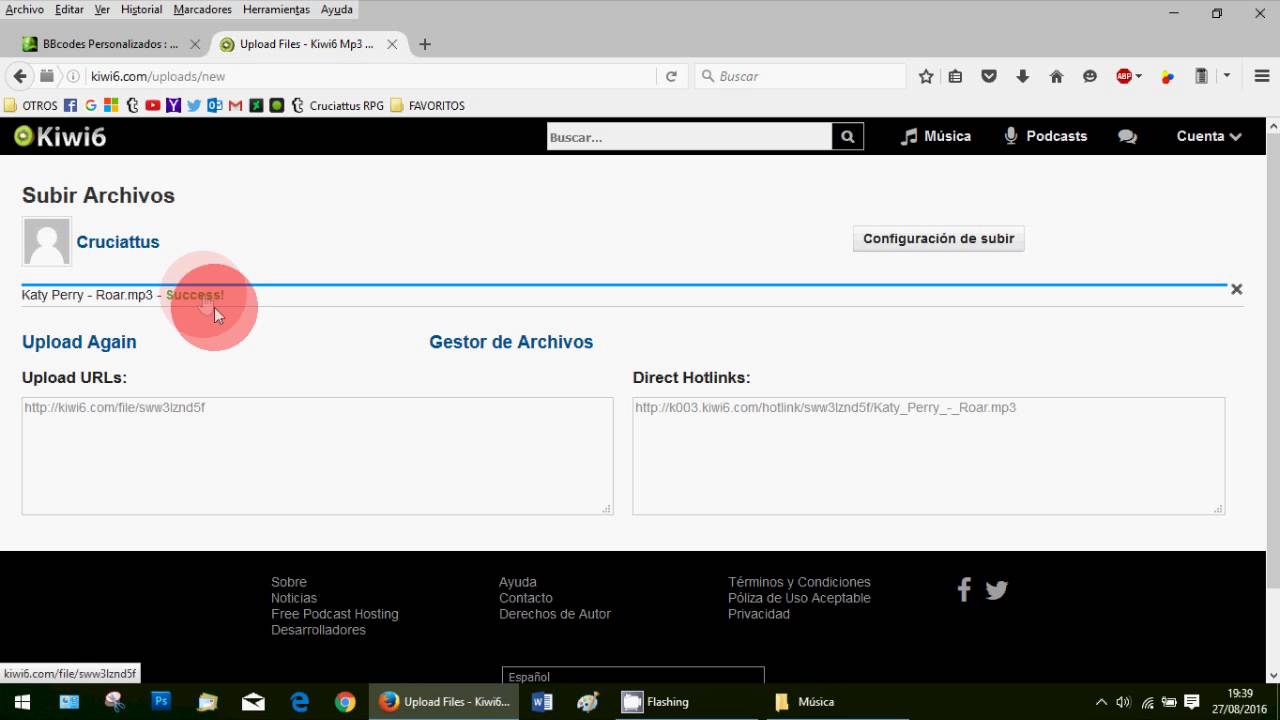Open the Adblock Plus ABP icon
The width and height of the screenshot is (1280, 720).
[1124, 76]
